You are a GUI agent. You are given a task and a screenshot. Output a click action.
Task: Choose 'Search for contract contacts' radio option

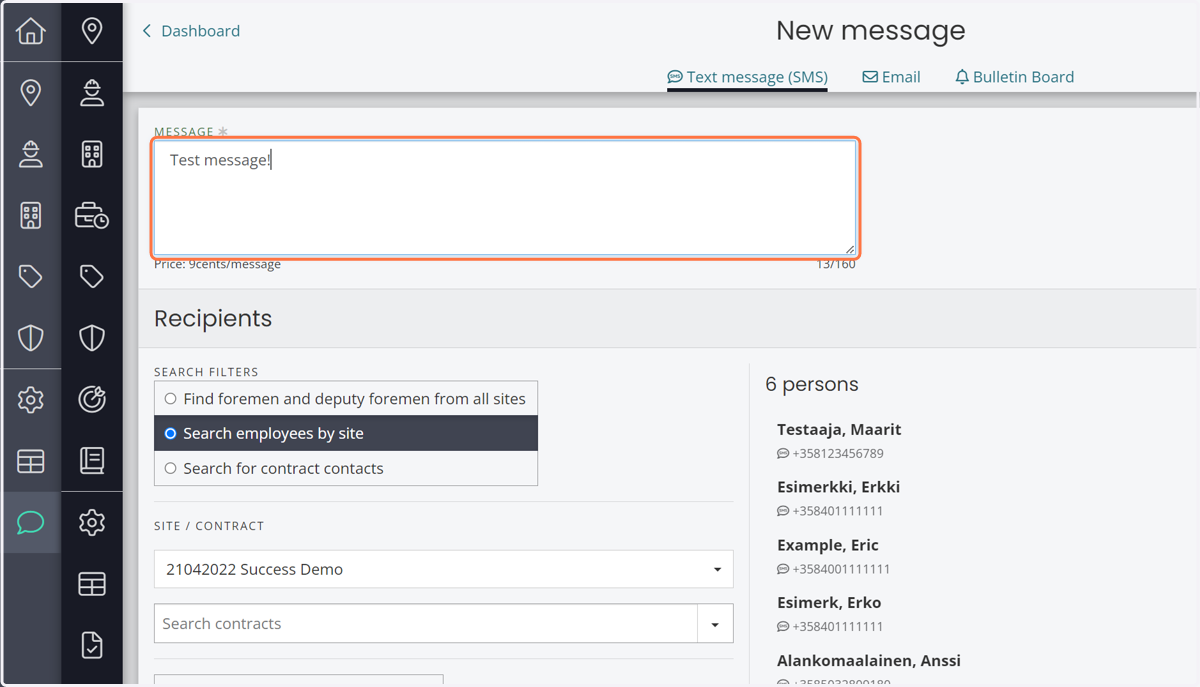(346, 468)
